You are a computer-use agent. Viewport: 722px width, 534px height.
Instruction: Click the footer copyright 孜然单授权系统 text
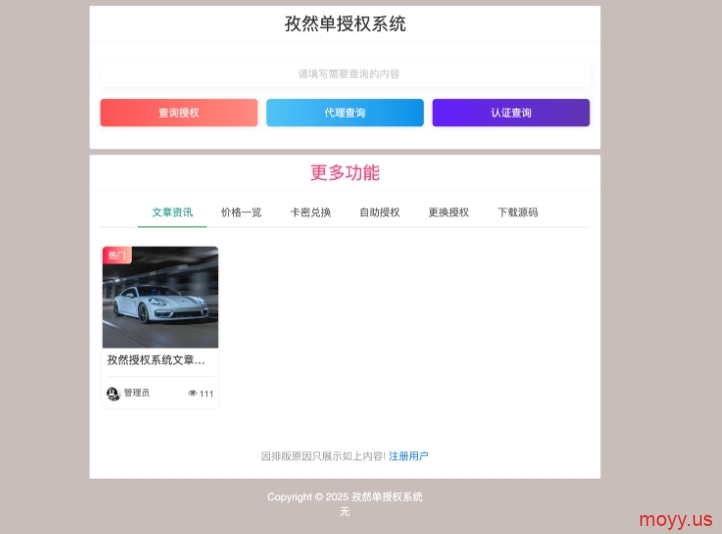(386, 497)
